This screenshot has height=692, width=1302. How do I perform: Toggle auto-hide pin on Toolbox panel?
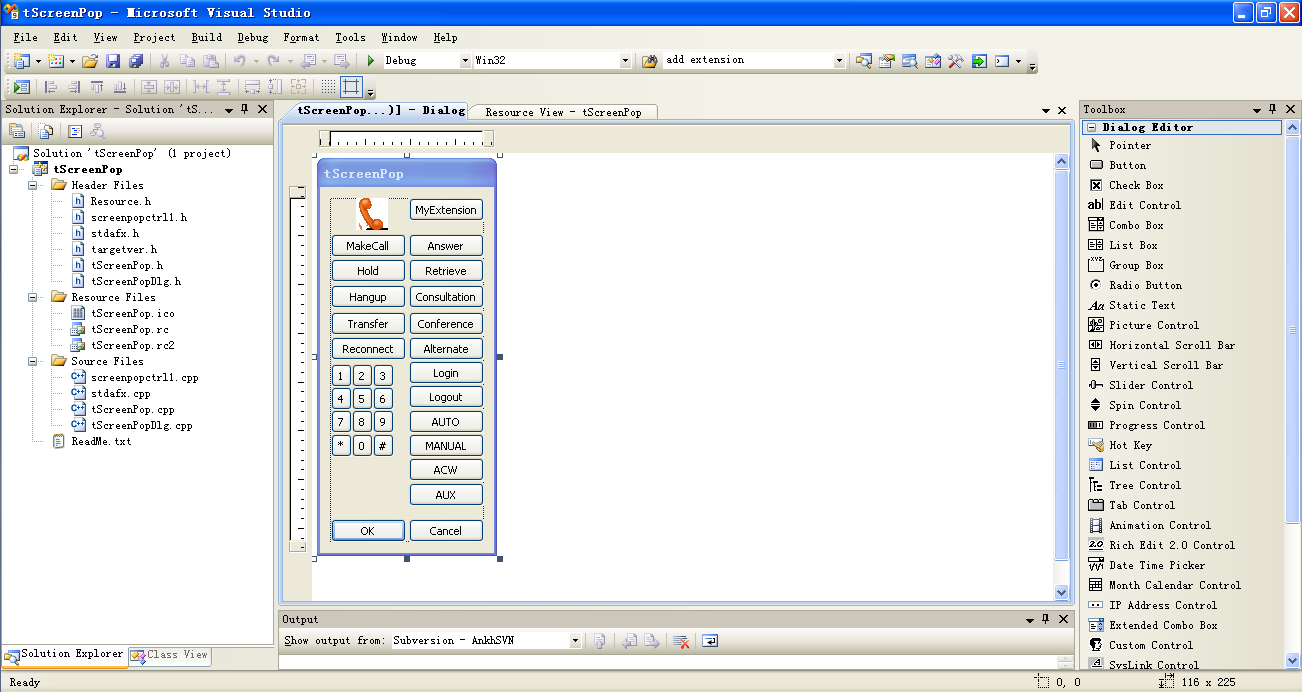pyautogui.click(x=1273, y=109)
